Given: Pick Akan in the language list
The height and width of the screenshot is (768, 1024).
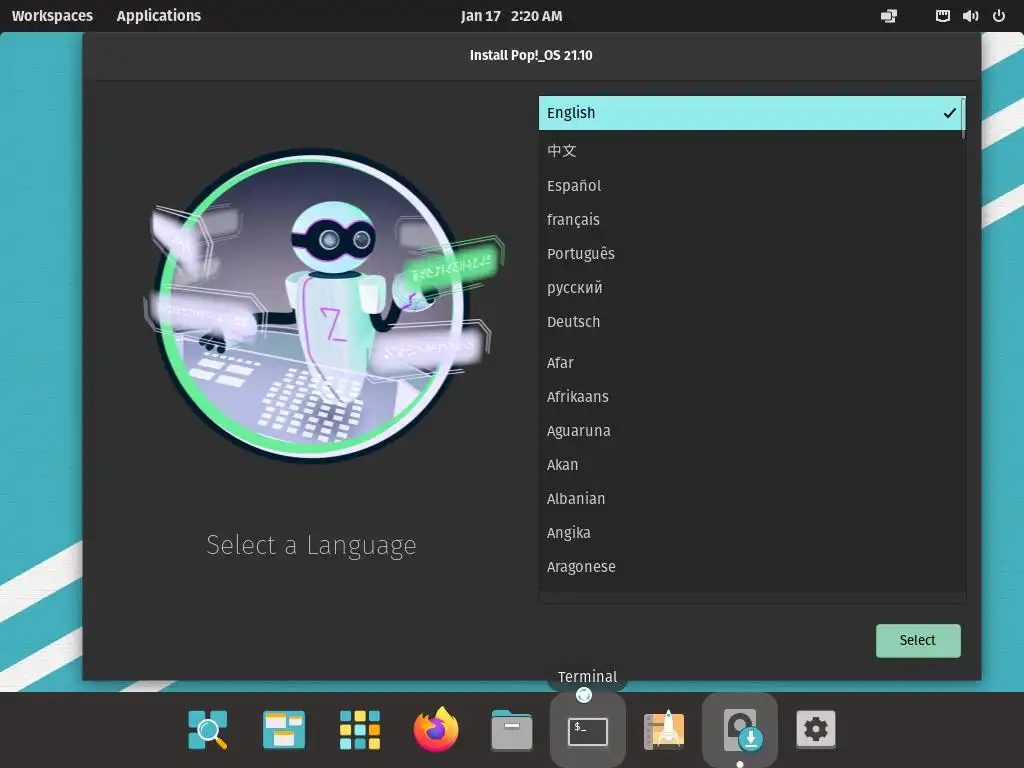Looking at the screenshot, I should tap(750, 464).
